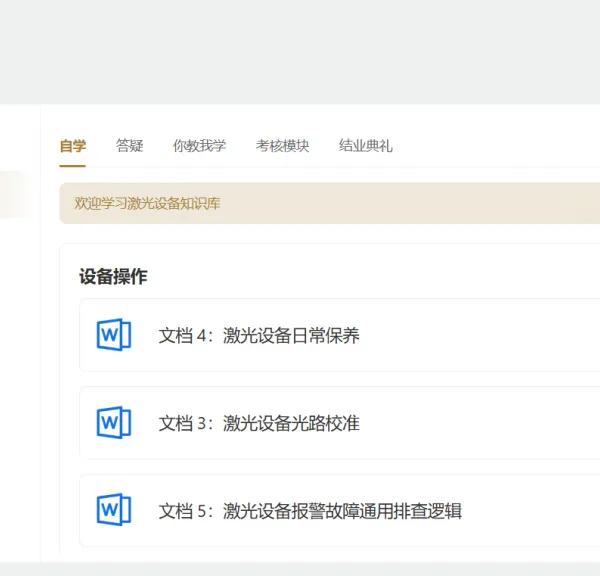Viewport: 600px width, 576px height.
Task: Click the Word icon for 文档 5
Action: [114, 510]
